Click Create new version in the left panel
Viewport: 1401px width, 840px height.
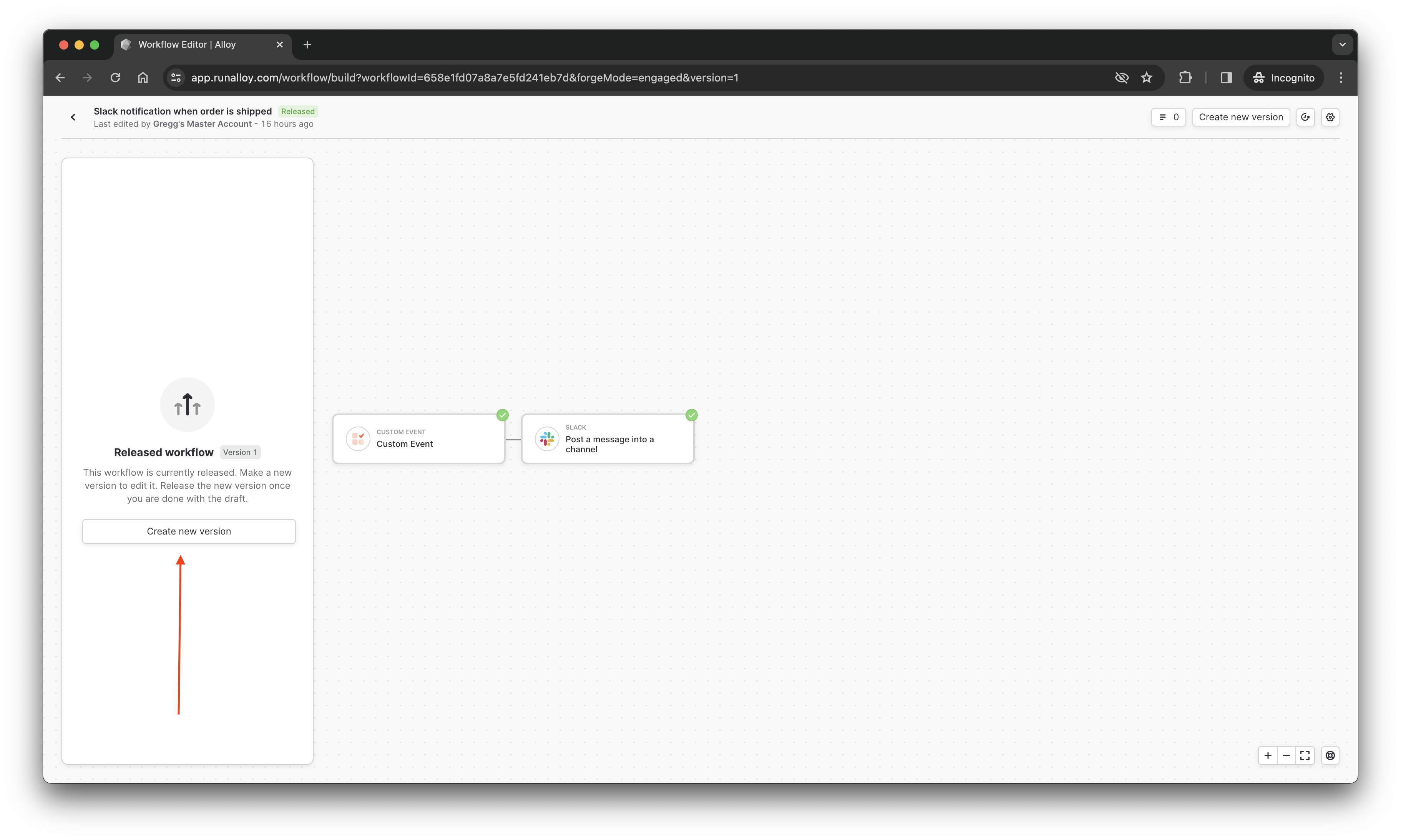coord(189,531)
